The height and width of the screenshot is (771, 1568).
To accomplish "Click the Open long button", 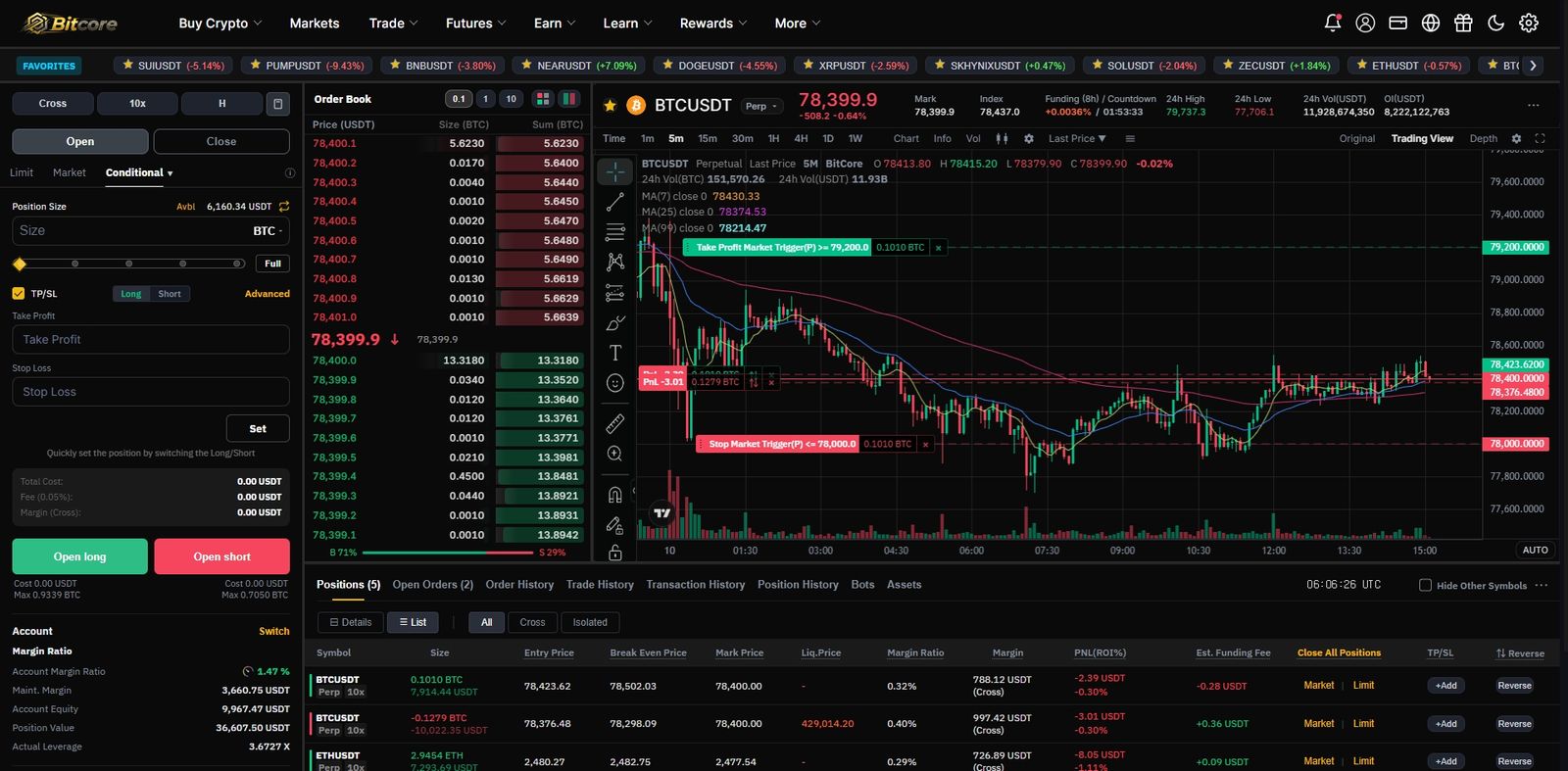I will tap(79, 556).
